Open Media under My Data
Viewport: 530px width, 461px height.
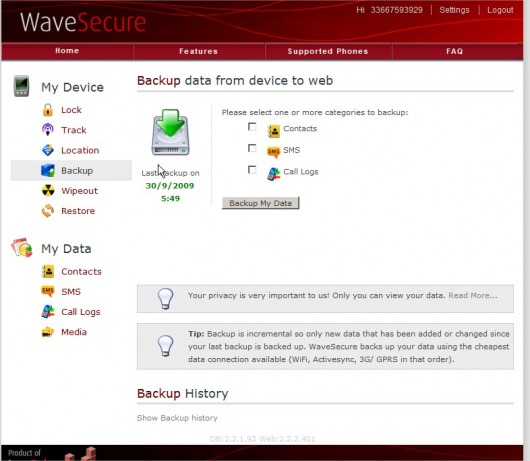pyautogui.click(x=74, y=332)
